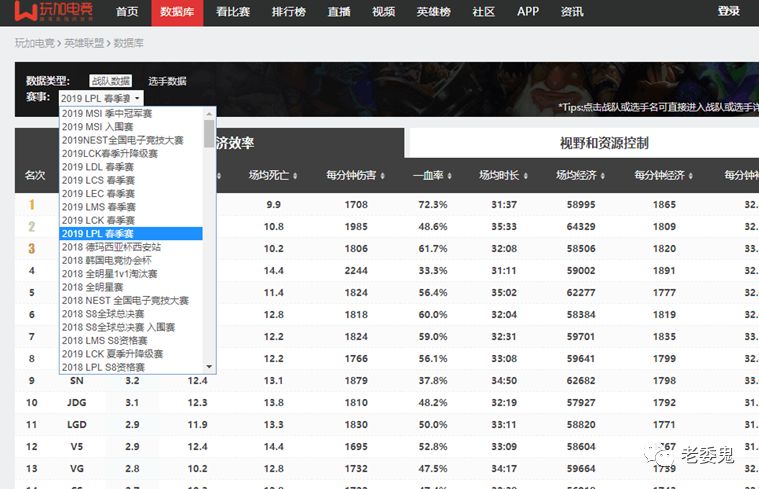Choose 2018 S8全球总决赛 入围赛 option
Image resolution: width=759 pixels, height=489 pixels.
coord(131,327)
